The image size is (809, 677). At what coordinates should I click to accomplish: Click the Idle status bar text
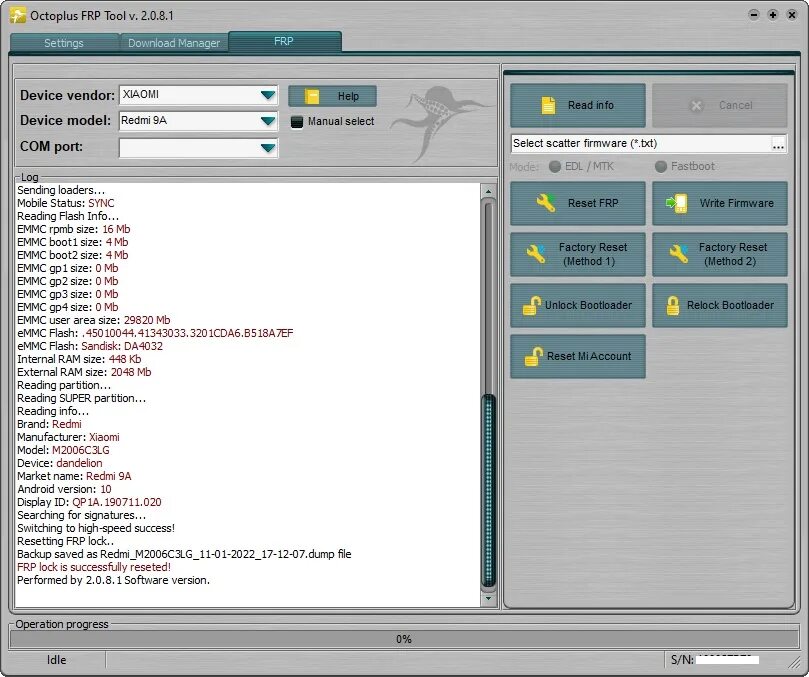[57, 660]
